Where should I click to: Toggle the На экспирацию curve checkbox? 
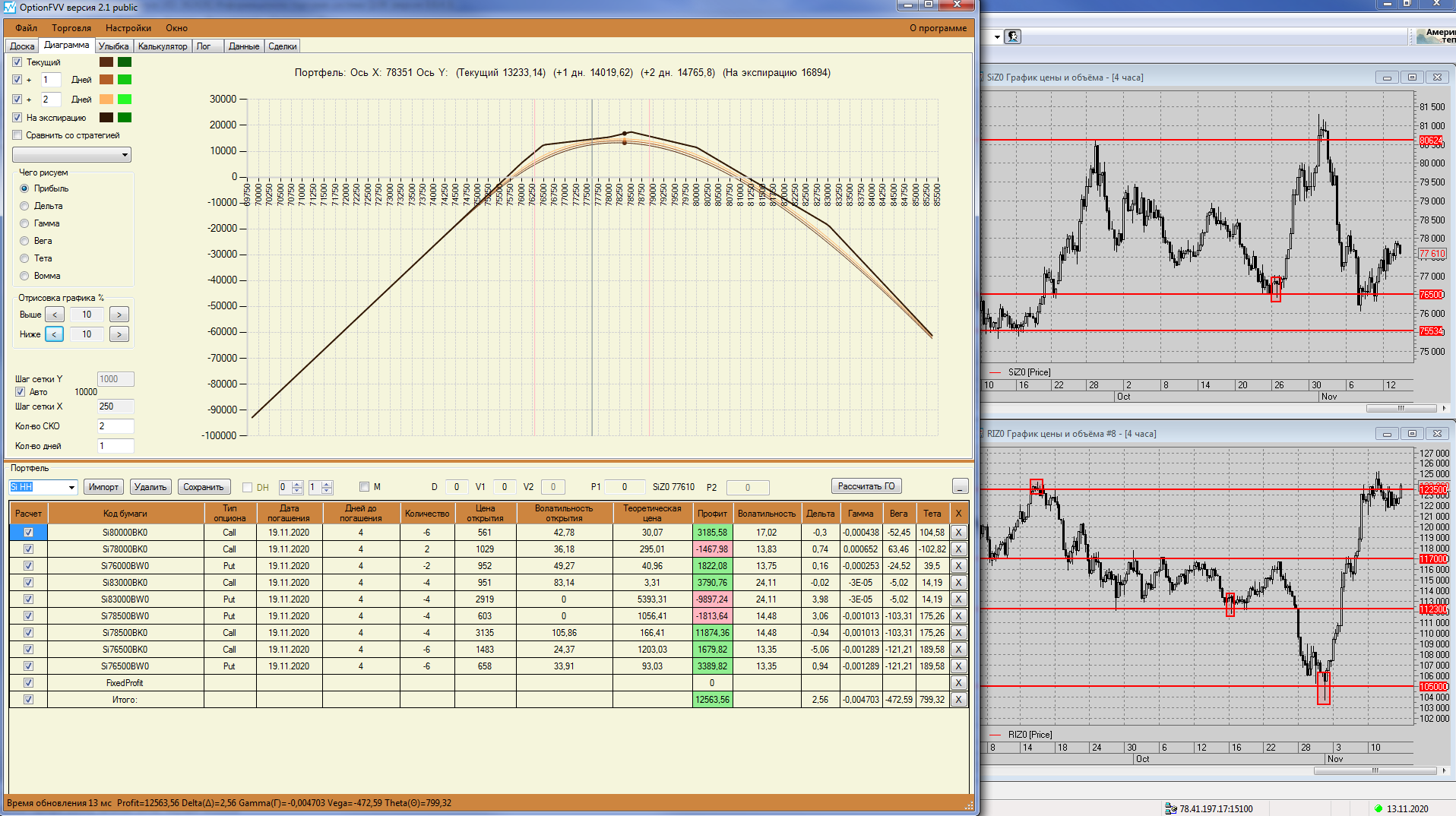17,118
